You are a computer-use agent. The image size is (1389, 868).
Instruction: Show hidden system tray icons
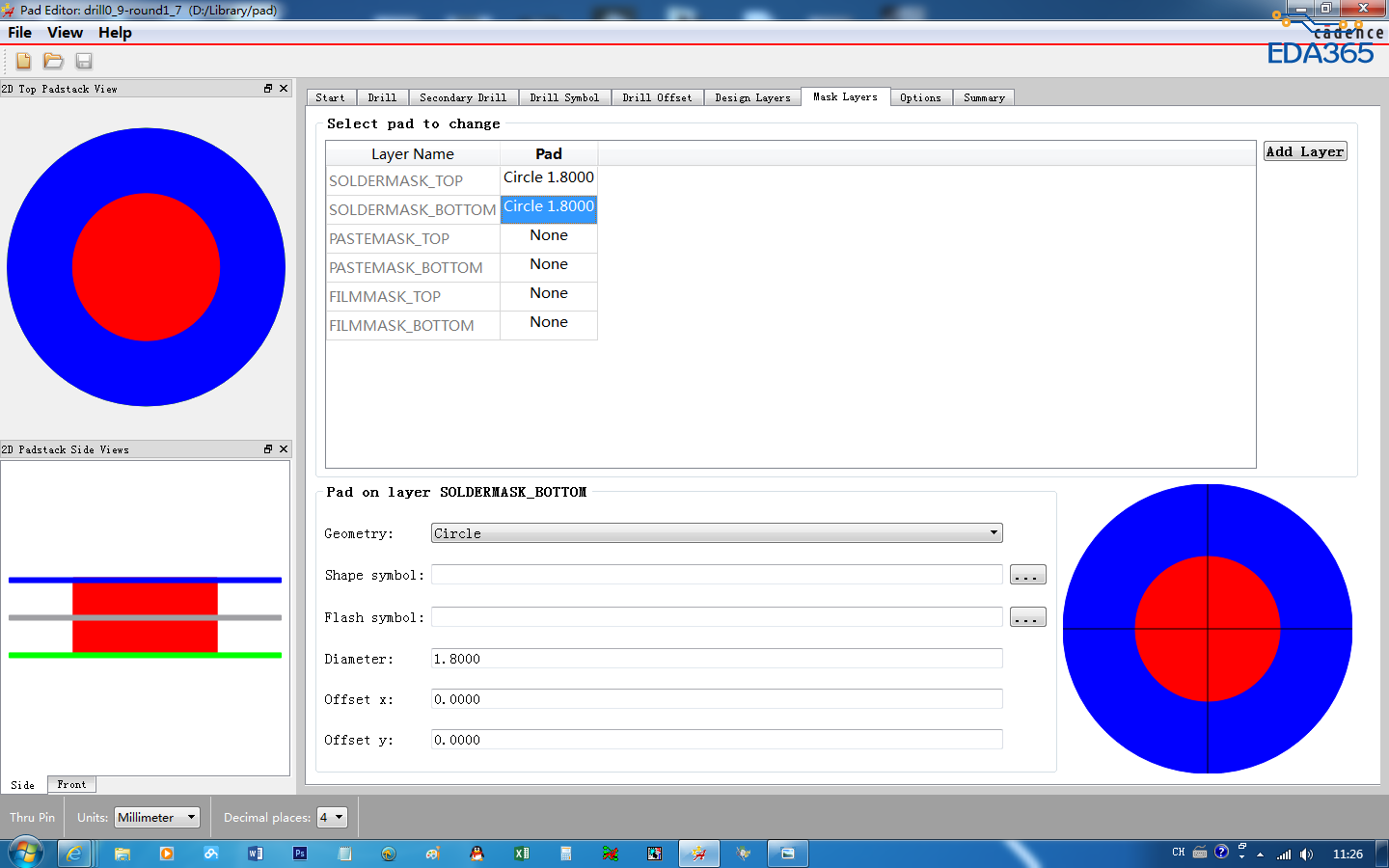pos(1260,854)
